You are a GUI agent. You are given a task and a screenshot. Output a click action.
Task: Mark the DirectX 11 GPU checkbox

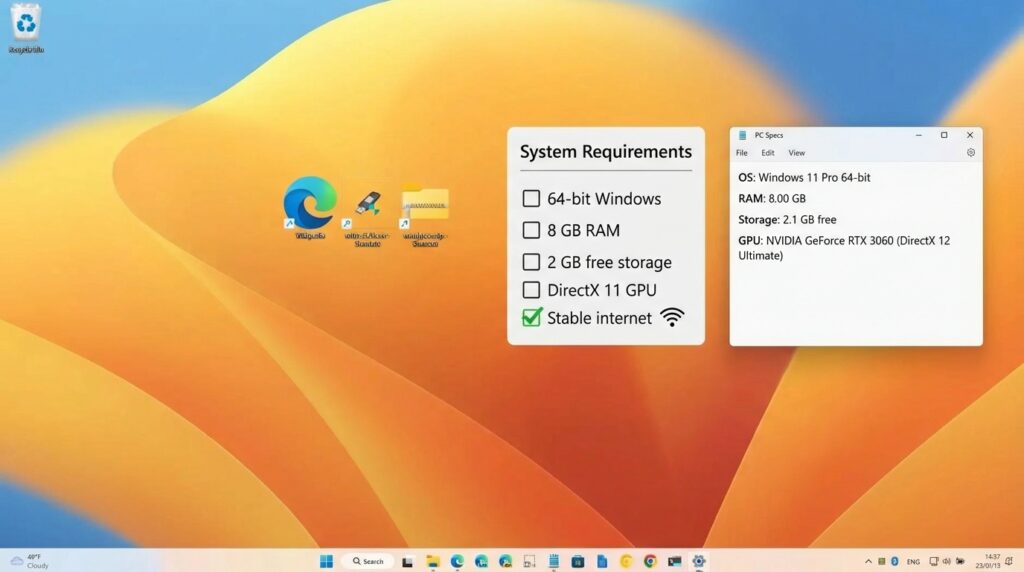tap(531, 291)
